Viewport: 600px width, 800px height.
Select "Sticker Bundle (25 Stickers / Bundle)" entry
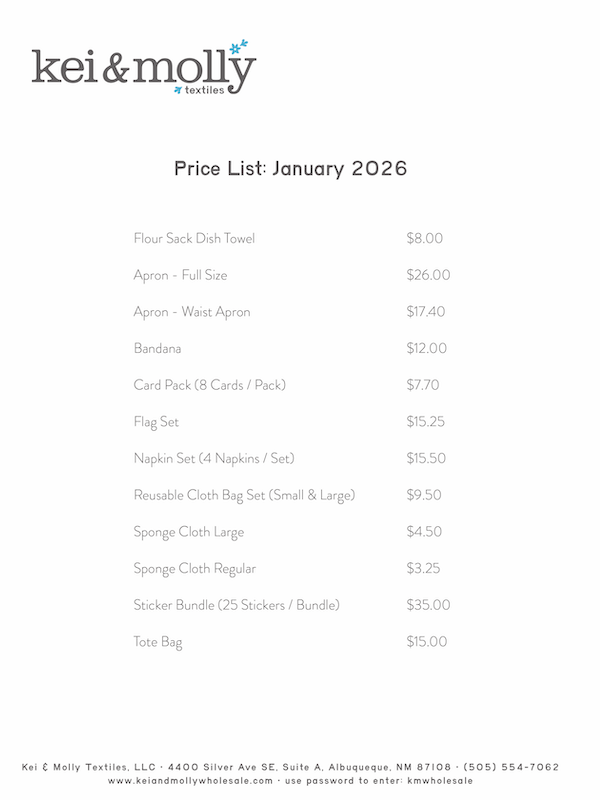coord(236,605)
